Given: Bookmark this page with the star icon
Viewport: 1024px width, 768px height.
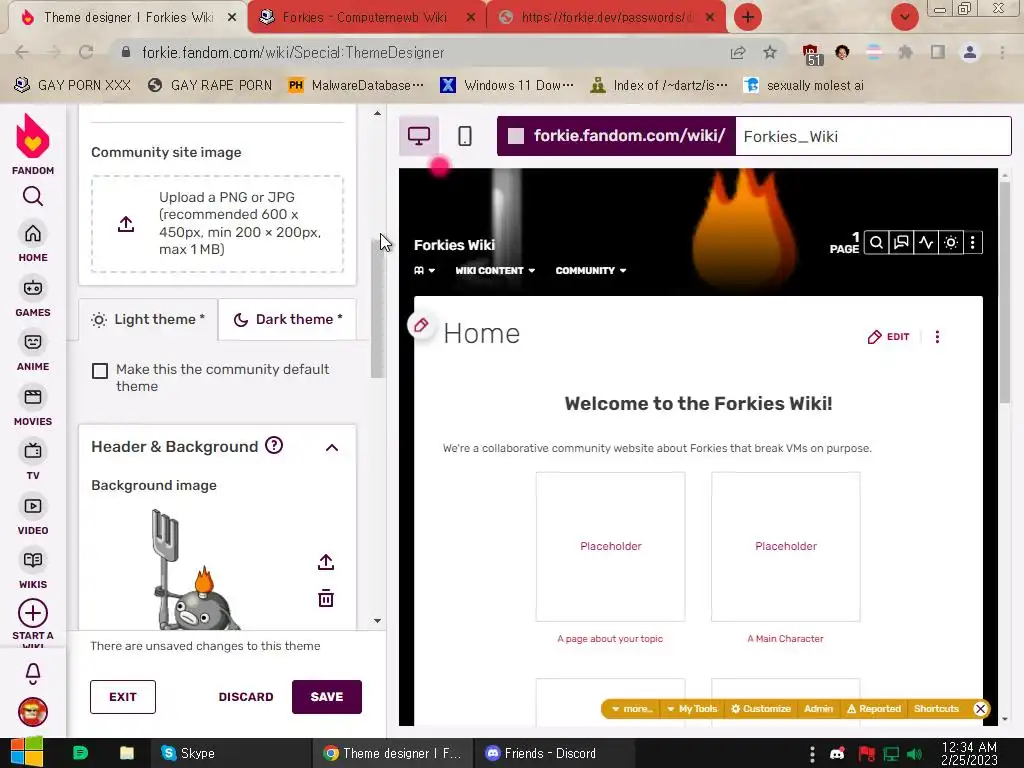Looking at the screenshot, I should pyautogui.click(x=770, y=52).
